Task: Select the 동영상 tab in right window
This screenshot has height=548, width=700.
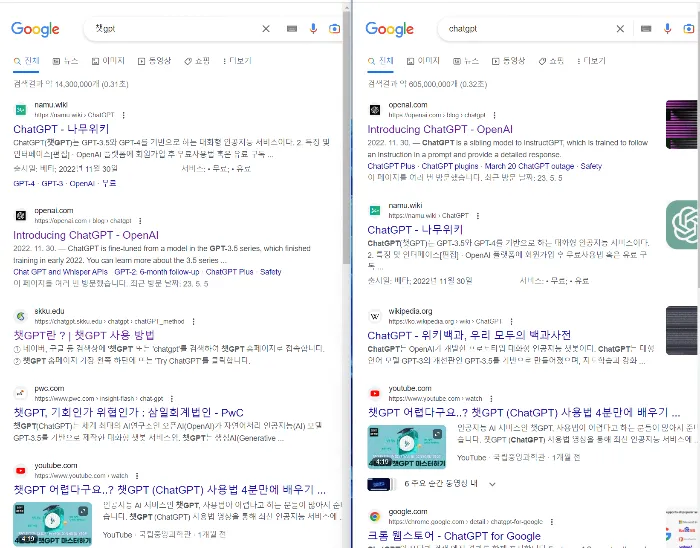Action: [x=508, y=61]
